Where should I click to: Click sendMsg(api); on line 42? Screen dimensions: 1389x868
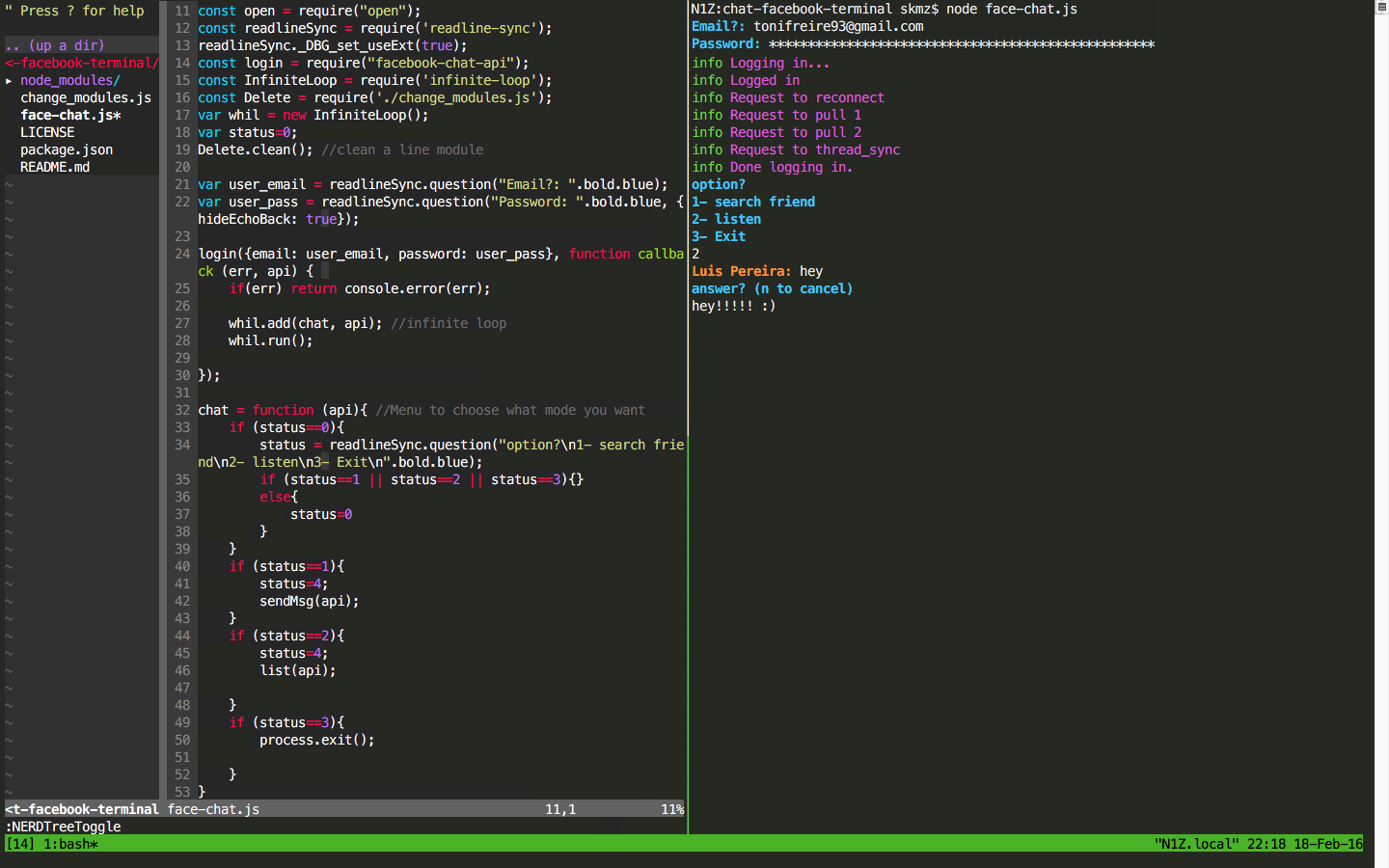310,601
